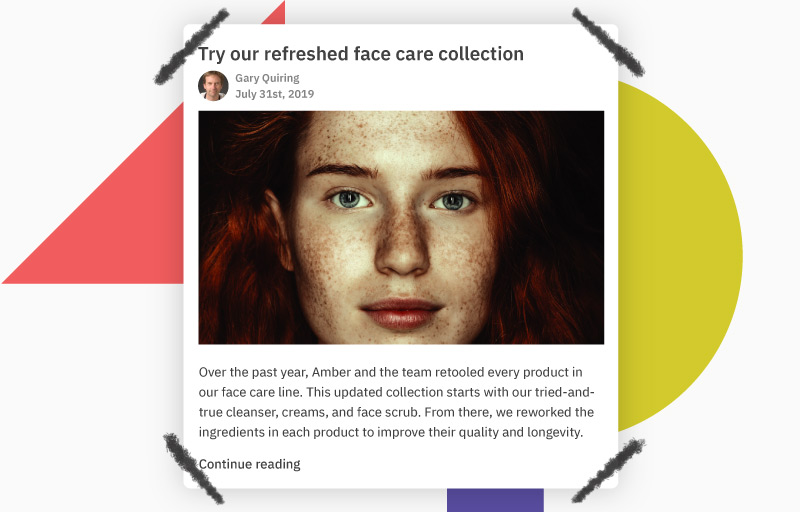
Task: Click the article excerpt paragraph
Action: (x=396, y=402)
